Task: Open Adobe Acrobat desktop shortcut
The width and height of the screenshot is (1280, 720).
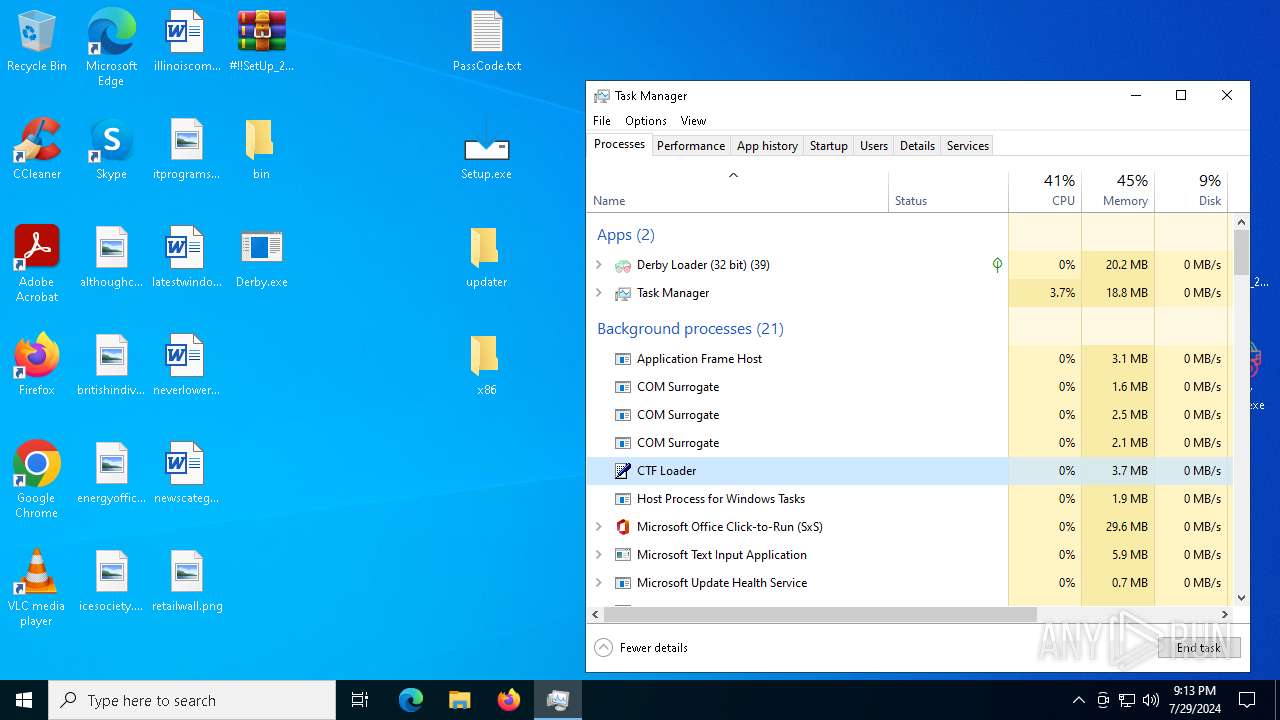Action: [37, 264]
